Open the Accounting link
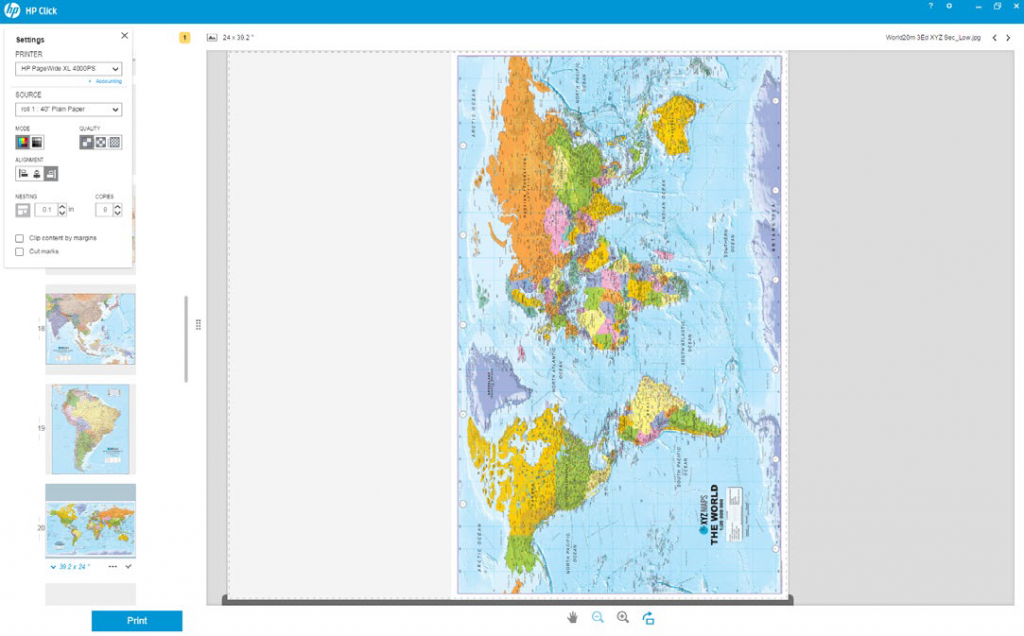Screen dimensions: 1024x636 (x=108, y=82)
